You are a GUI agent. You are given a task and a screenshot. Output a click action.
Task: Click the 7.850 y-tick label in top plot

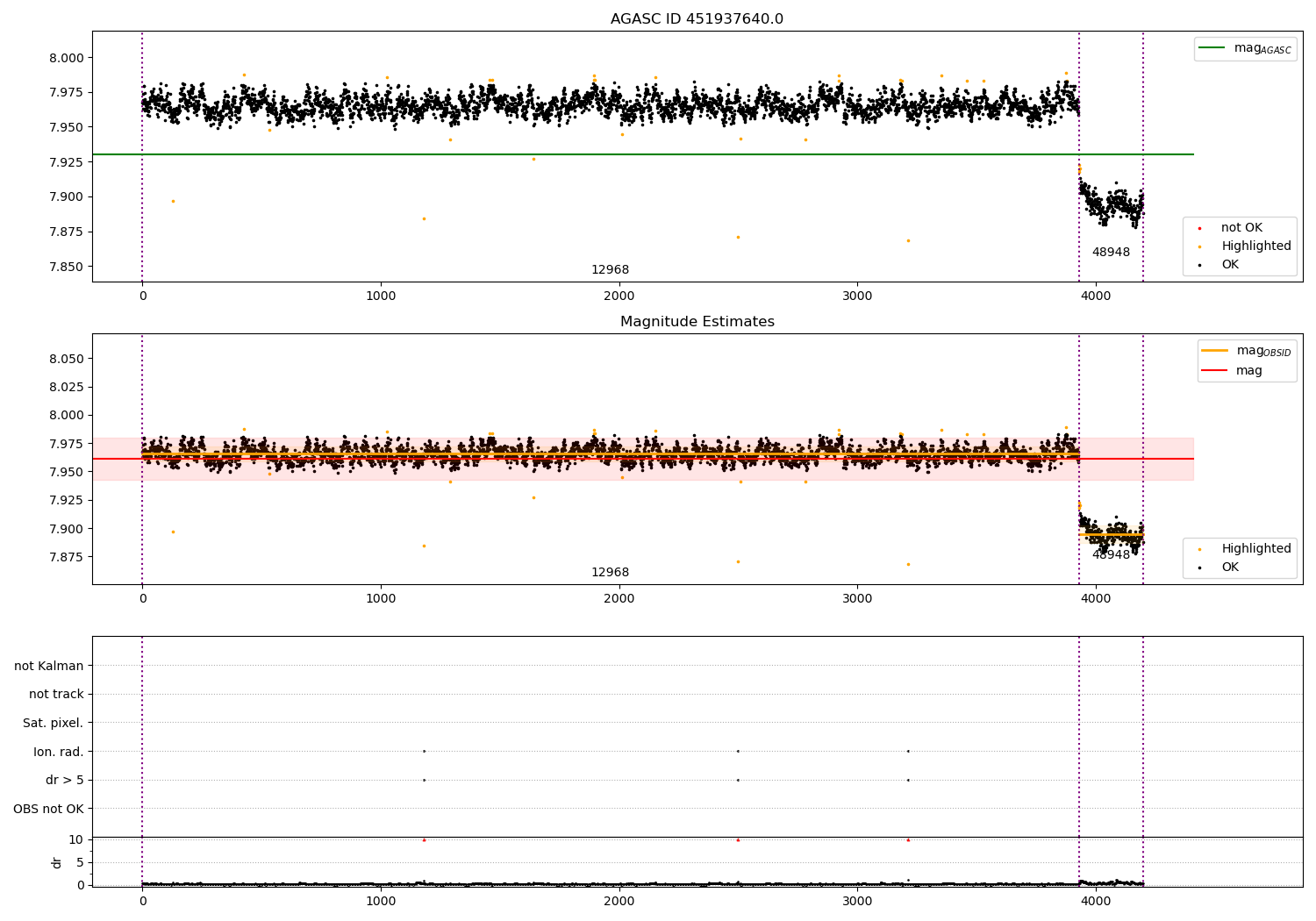67,267
